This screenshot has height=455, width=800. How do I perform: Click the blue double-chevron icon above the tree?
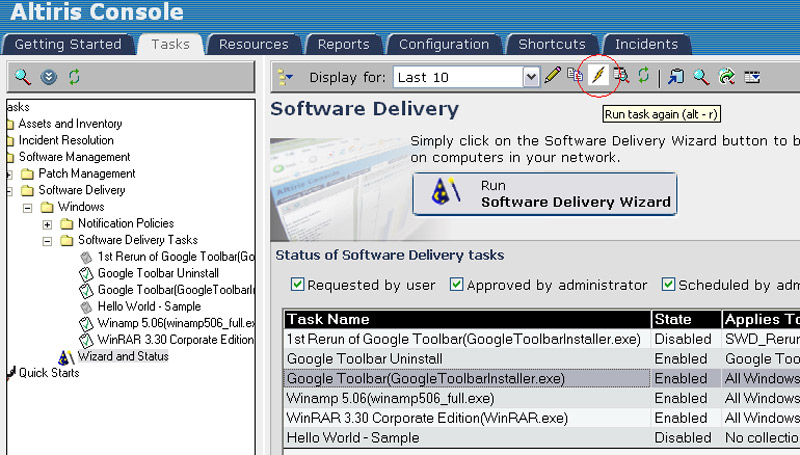pos(48,77)
